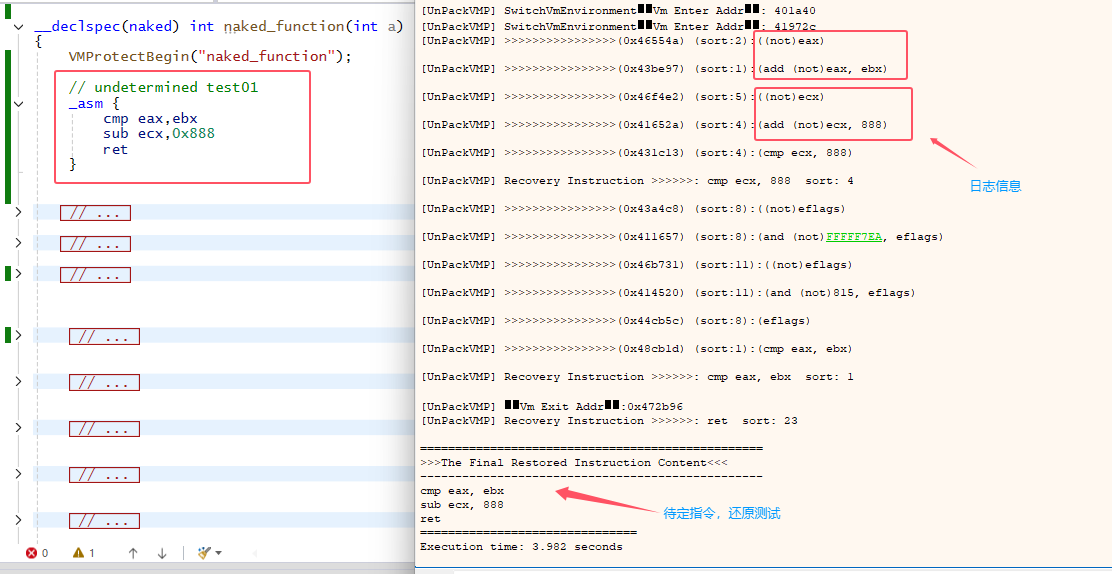Collapse the naked_function declaration block

coord(19,27)
